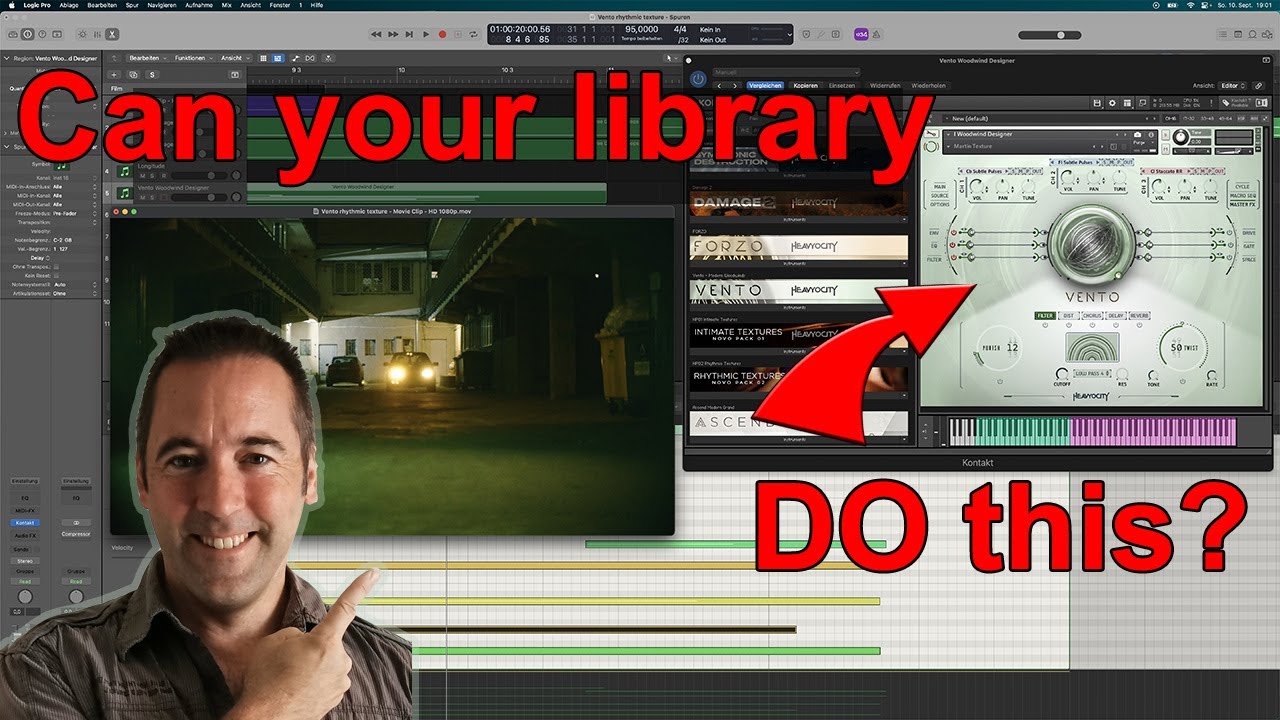Click the link icon in the plugin header
Screen dimensions: 1280x720
tap(1258, 85)
